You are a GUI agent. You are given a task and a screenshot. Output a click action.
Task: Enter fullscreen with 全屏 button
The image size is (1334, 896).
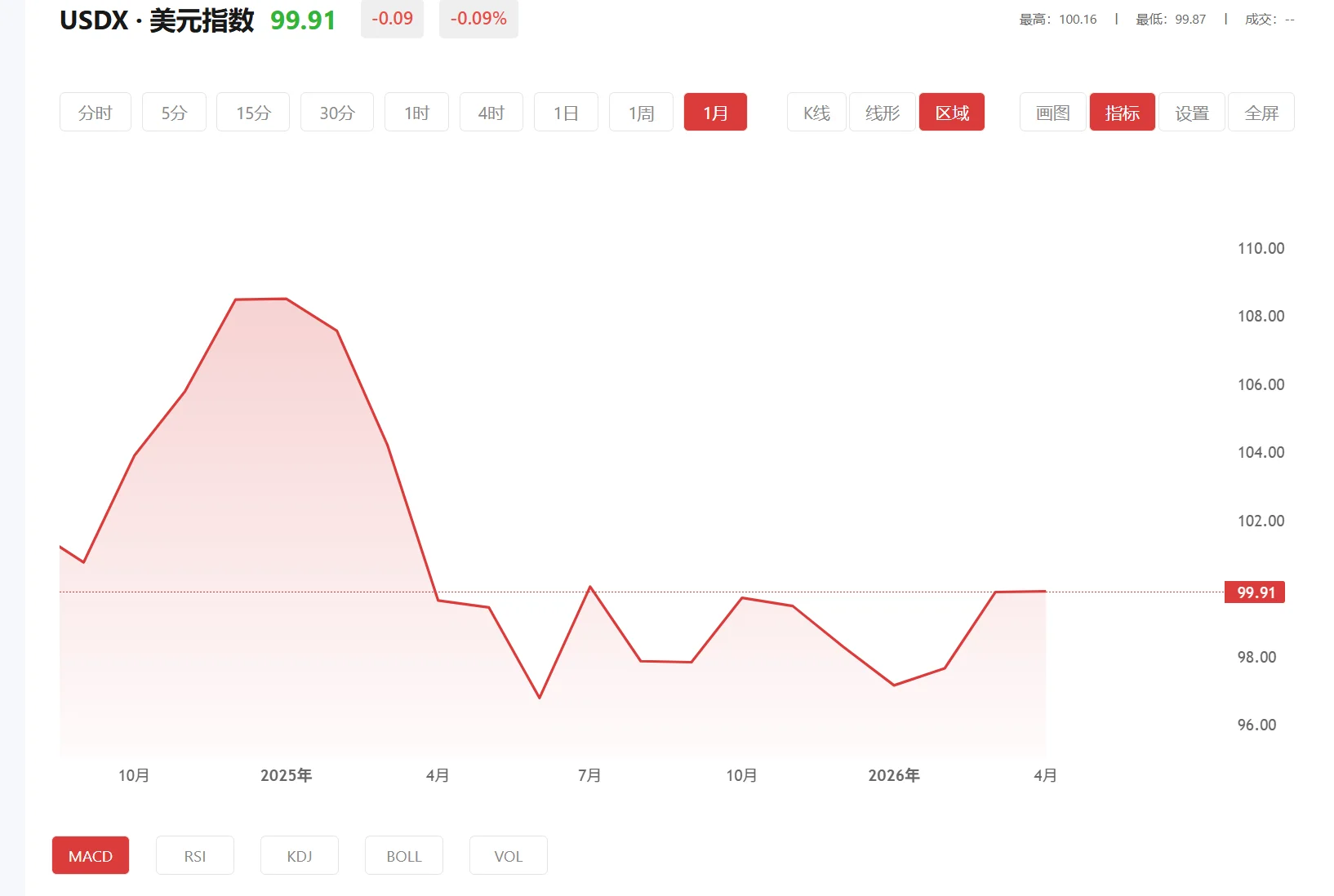(x=1261, y=113)
